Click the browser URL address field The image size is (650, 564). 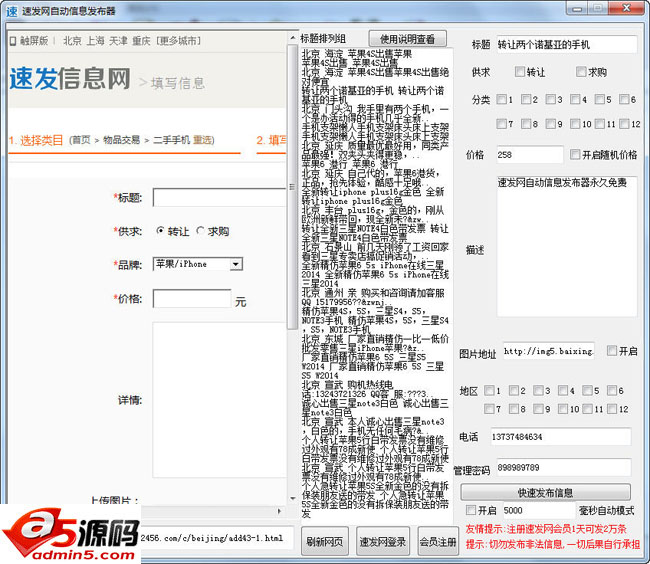217,538
